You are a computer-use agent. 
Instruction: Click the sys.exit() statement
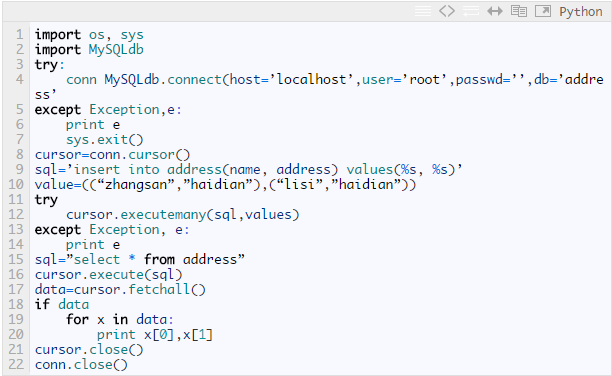(105, 140)
